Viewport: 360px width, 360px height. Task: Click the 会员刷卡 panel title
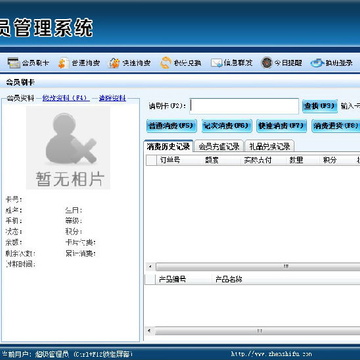point(20,82)
